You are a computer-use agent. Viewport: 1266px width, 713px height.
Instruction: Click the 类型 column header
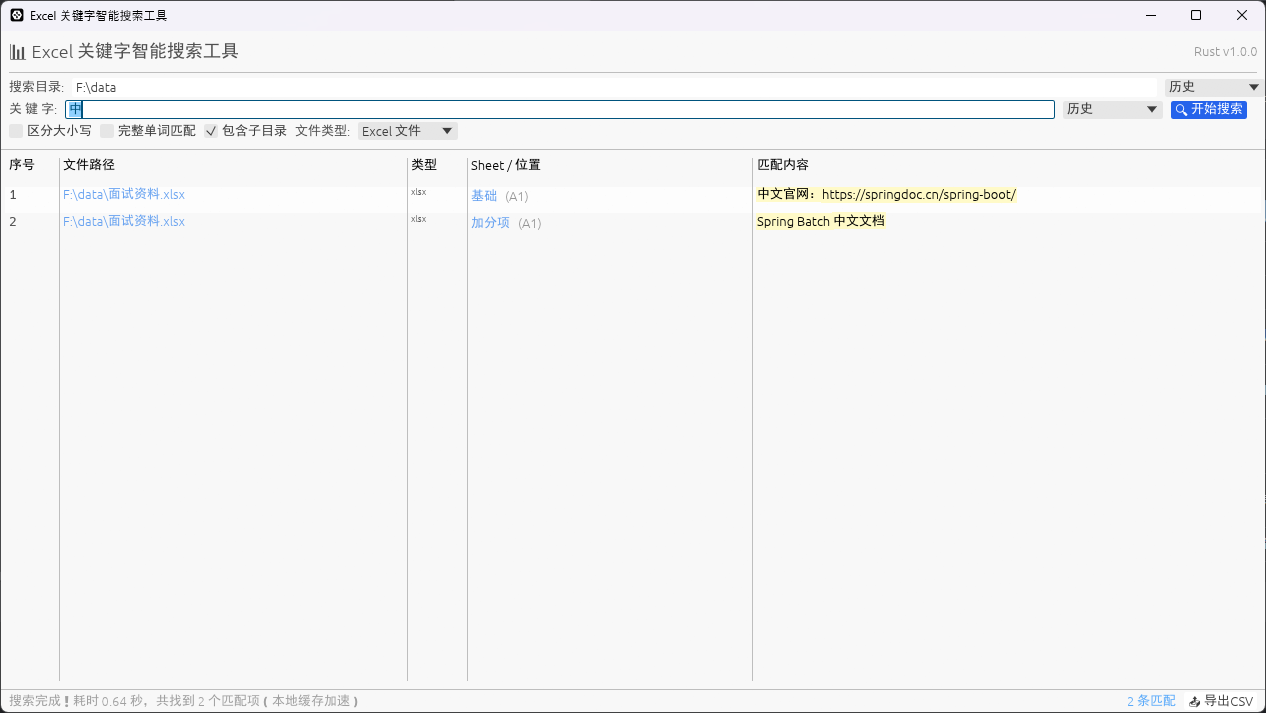tap(424, 165)
